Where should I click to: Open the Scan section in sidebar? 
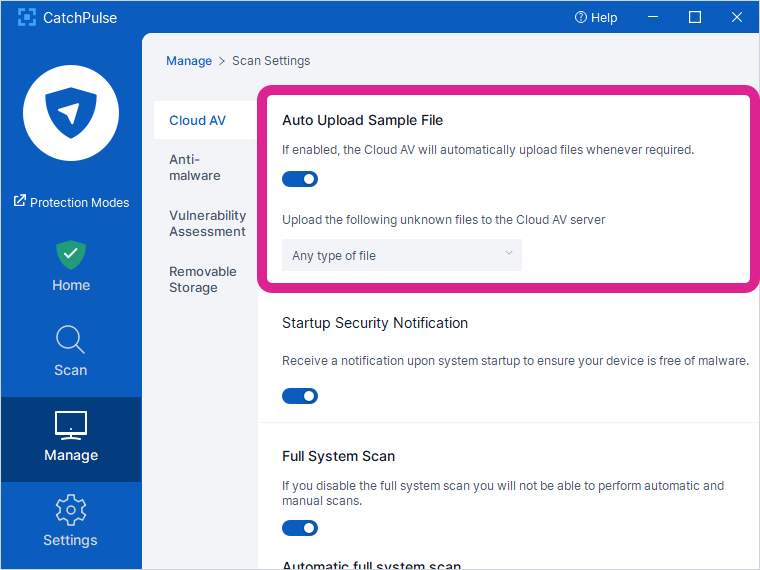click(71, 351)
